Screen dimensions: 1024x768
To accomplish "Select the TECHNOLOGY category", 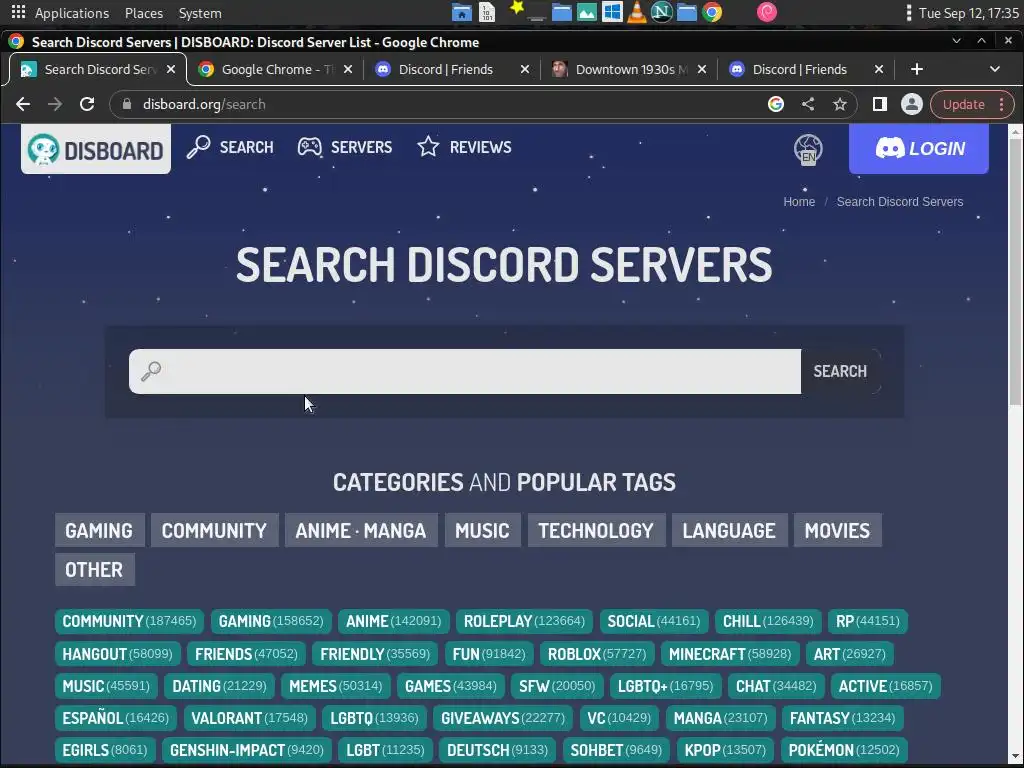I will point(596,530).
